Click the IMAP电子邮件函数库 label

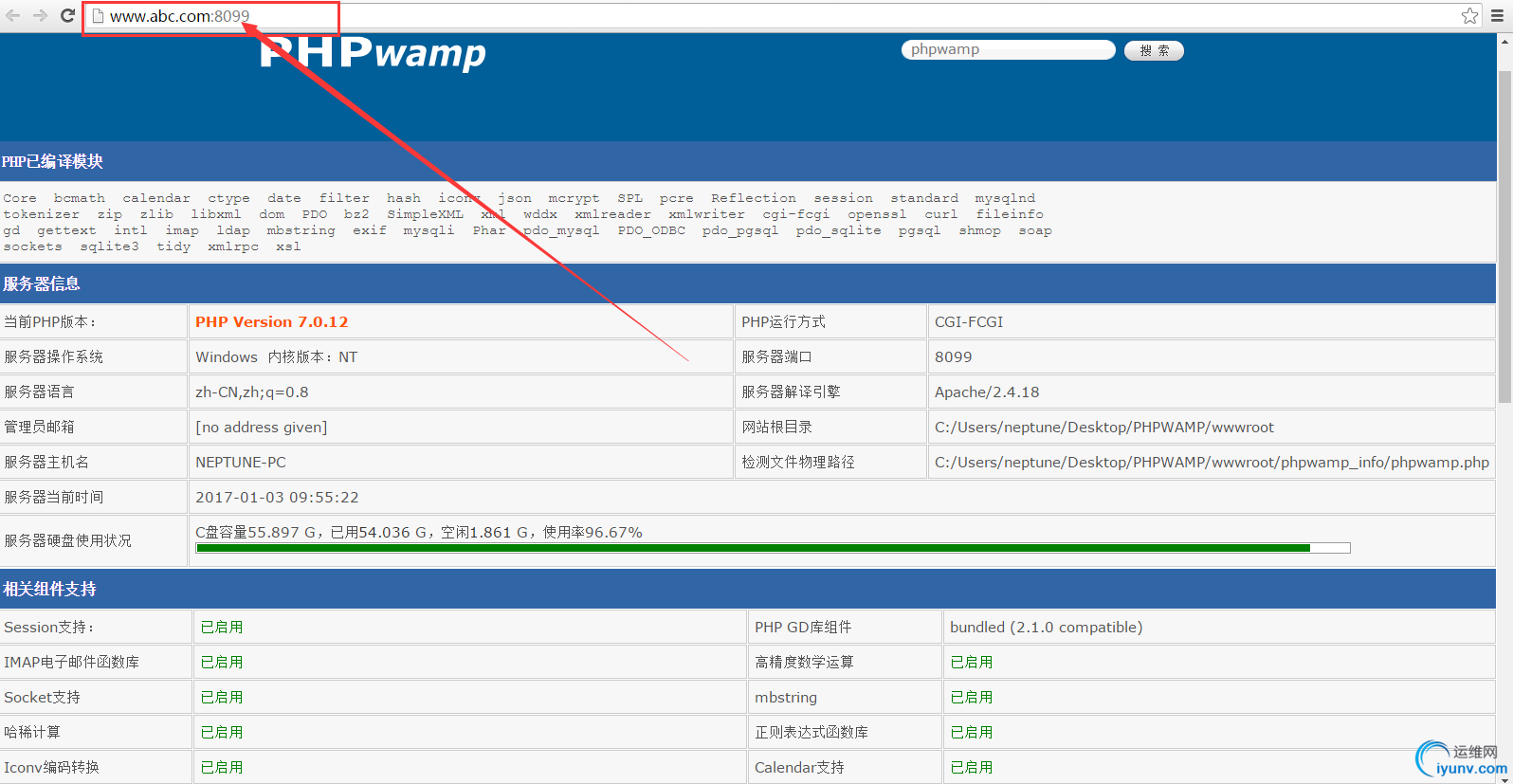click(71, 662)
